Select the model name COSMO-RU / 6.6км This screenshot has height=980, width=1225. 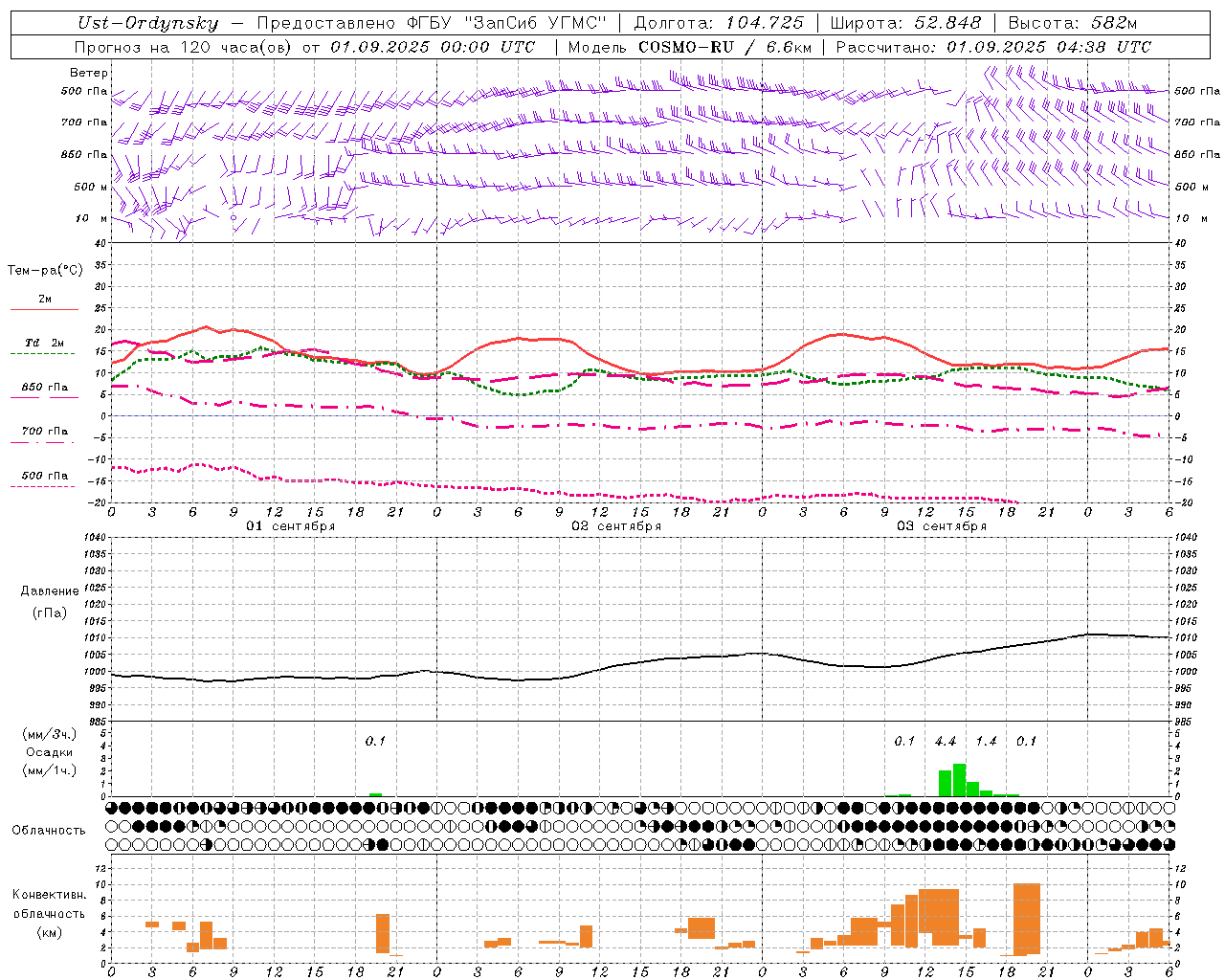(724, 47)
